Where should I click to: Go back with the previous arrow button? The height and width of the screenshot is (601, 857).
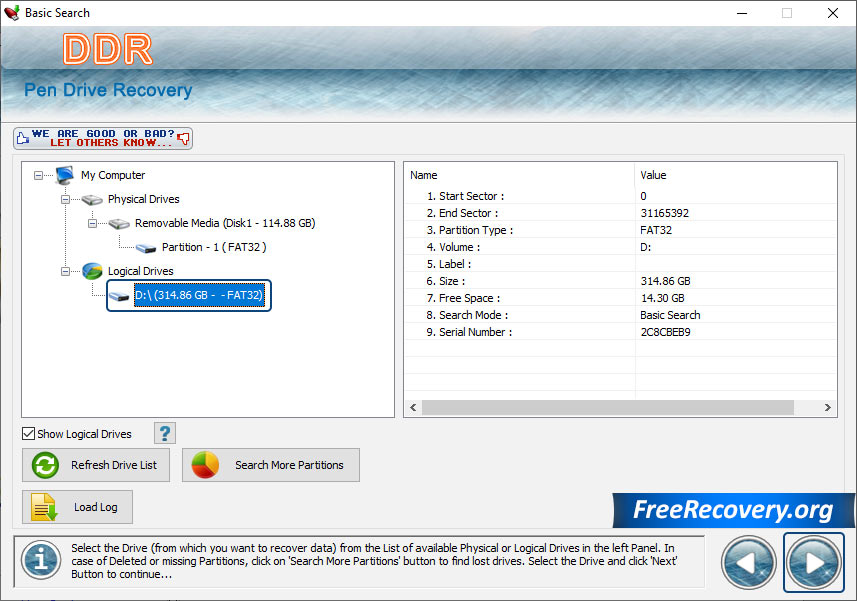coord(748,562)
